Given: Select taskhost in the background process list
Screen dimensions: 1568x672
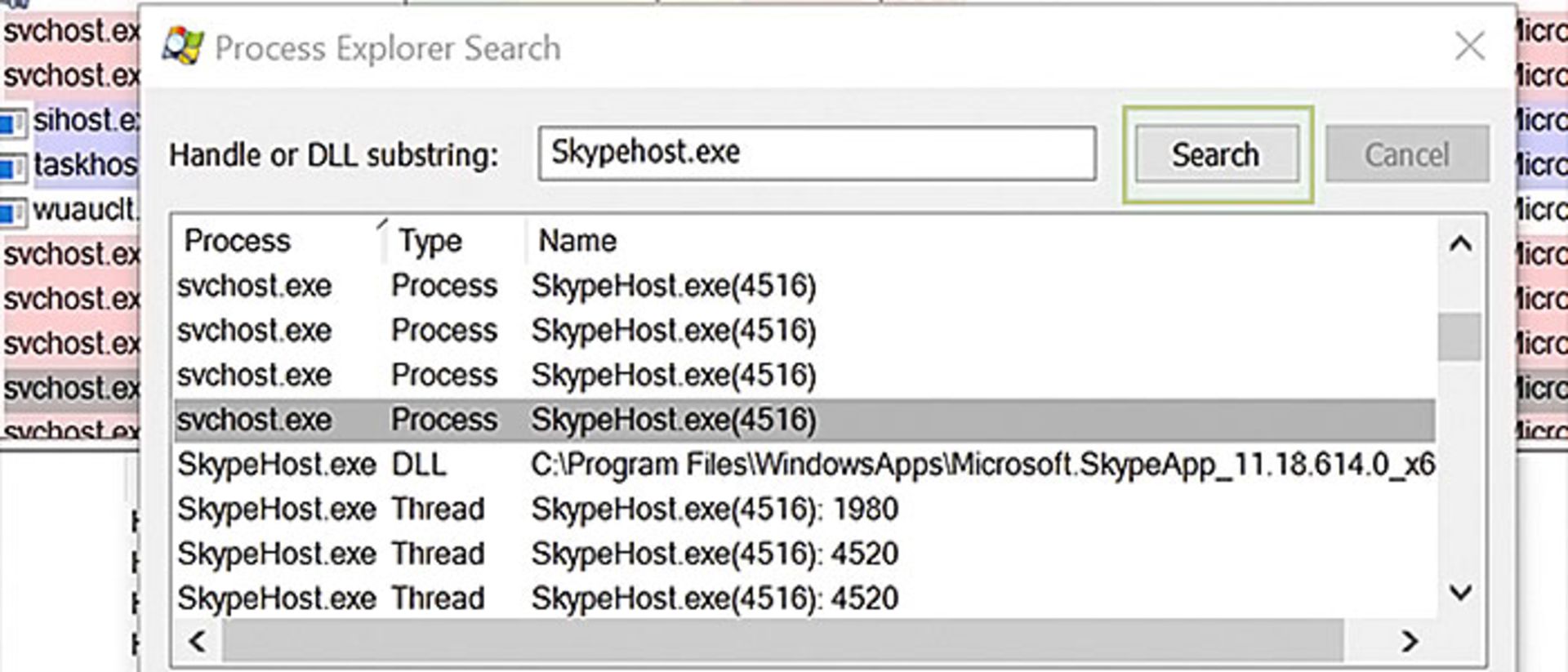Looking at the screenshot, I should (x=86, y=165).
